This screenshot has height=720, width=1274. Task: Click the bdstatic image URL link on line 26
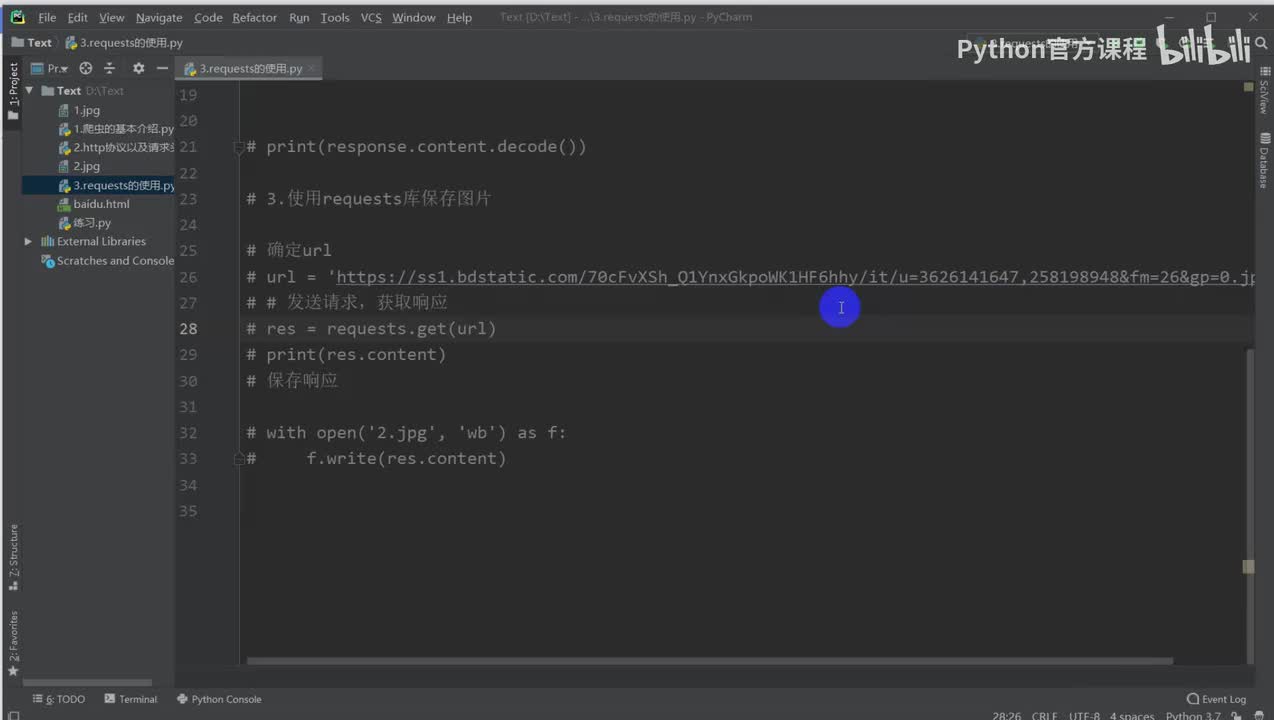pos(795,277)
